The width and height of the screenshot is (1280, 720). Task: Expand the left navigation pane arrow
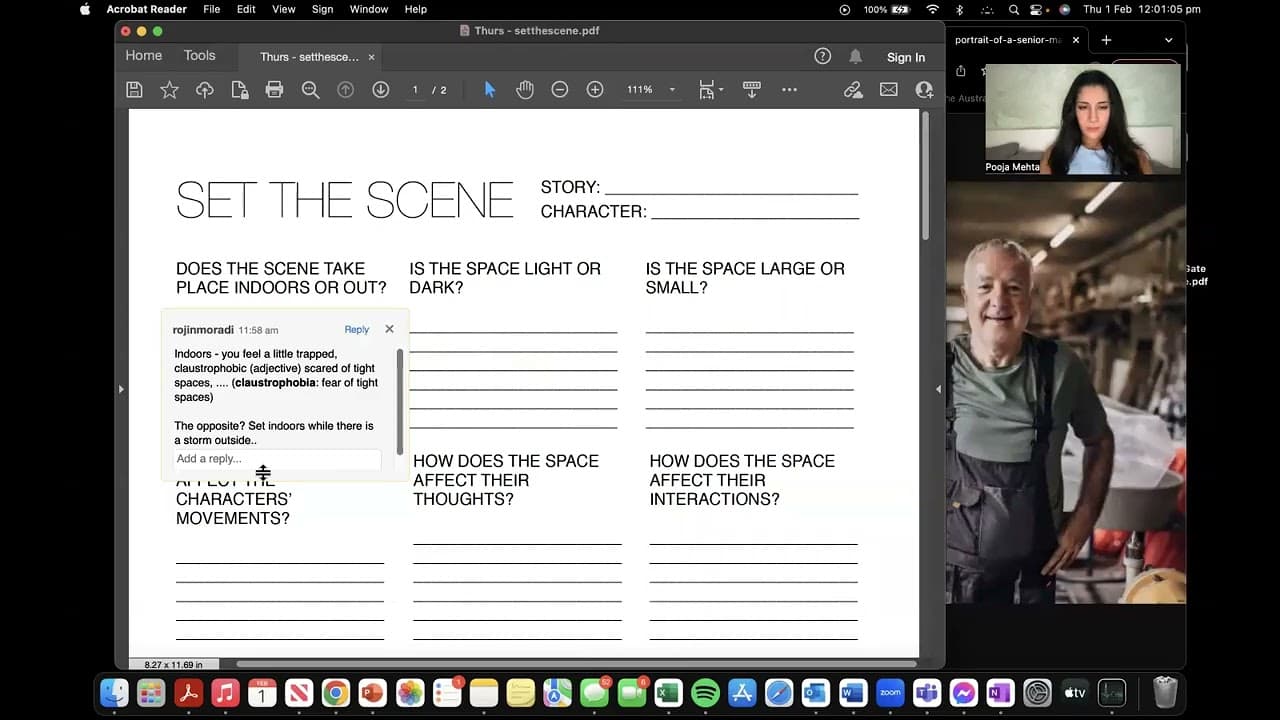click(121, 389)
